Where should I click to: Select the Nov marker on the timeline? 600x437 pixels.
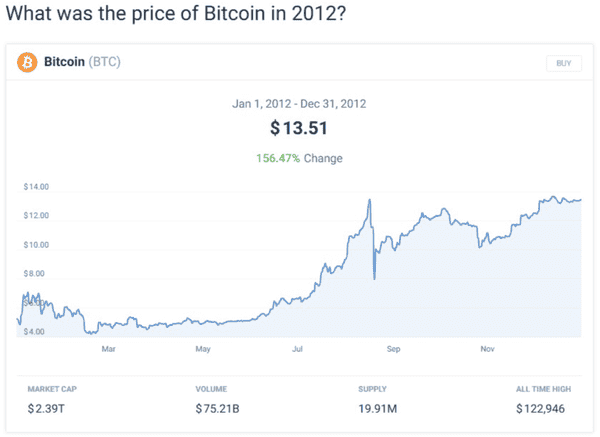click(x=487, y=349)
